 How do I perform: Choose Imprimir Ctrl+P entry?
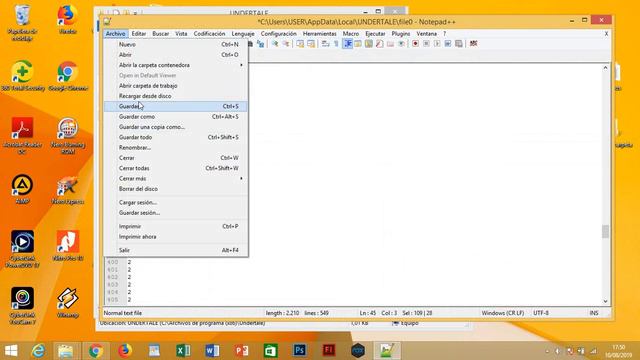[x=176, y=226]
